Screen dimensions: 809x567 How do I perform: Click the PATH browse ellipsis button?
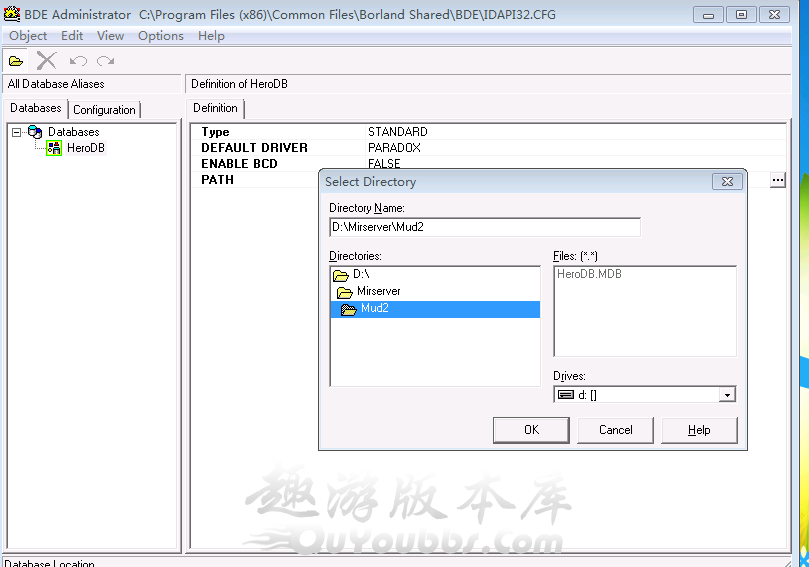click(x=778, y=180)
